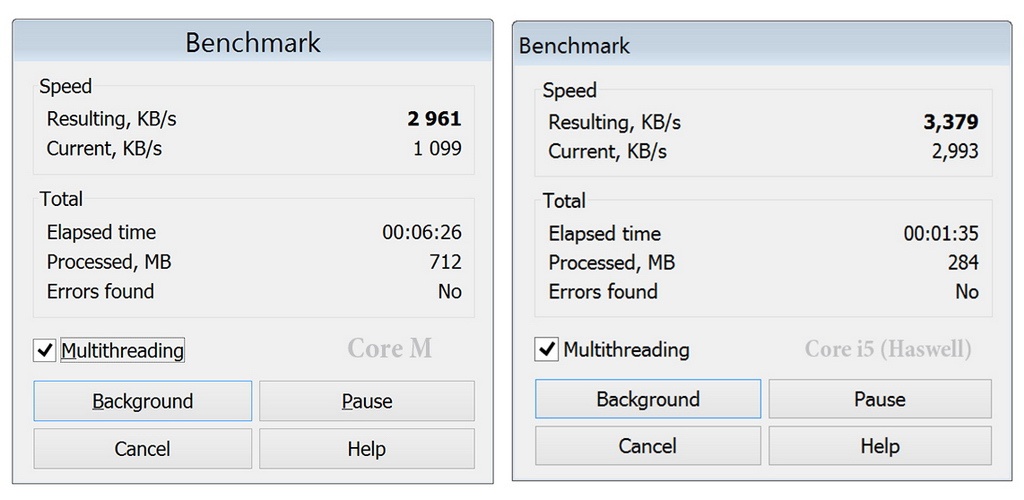Click Background button in Core M benchmark
The image size is (1024, 500).
click(x=143, y=401)
